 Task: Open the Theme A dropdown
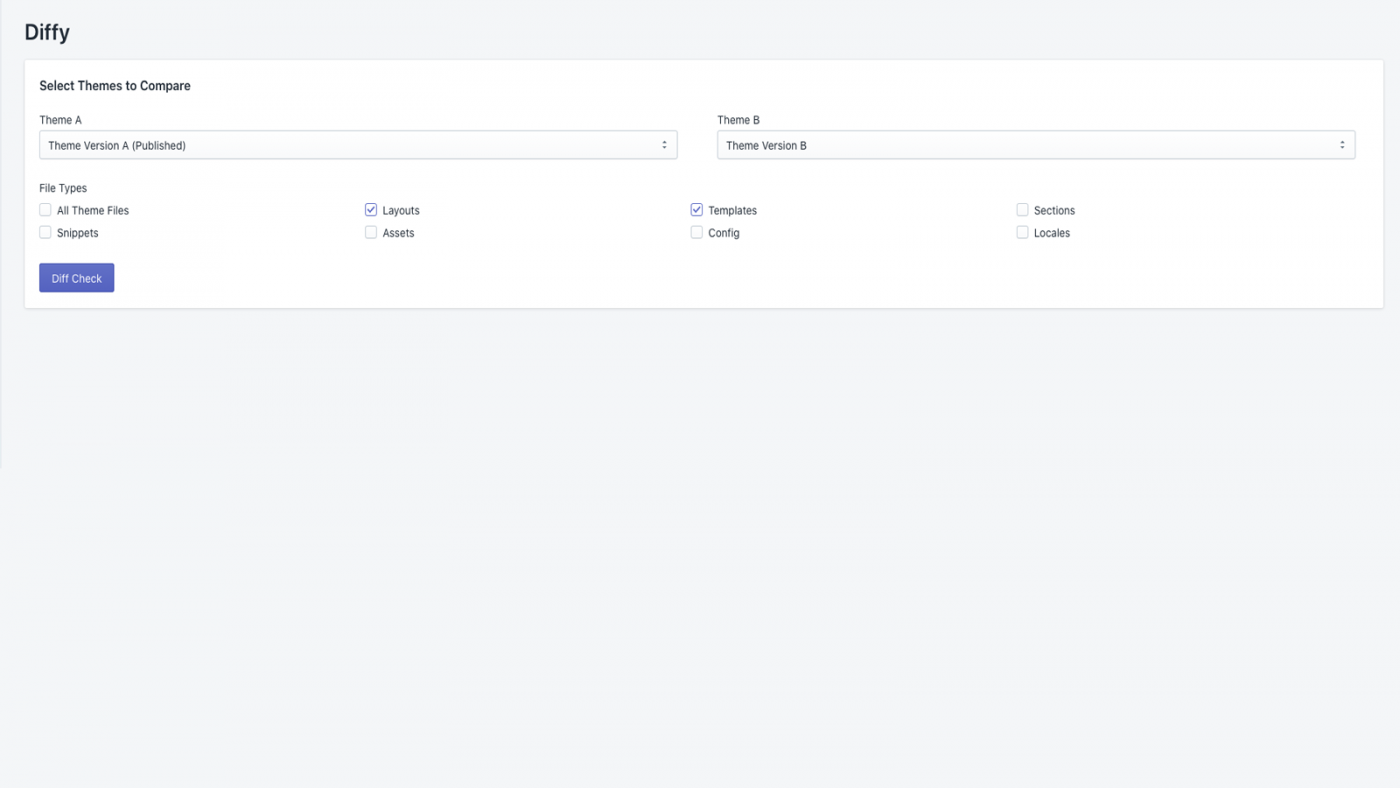358,145
